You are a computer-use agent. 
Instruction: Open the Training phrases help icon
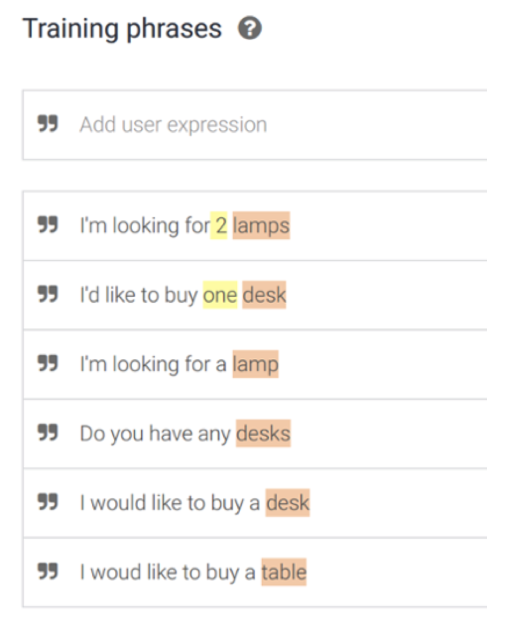click(249, 28)
